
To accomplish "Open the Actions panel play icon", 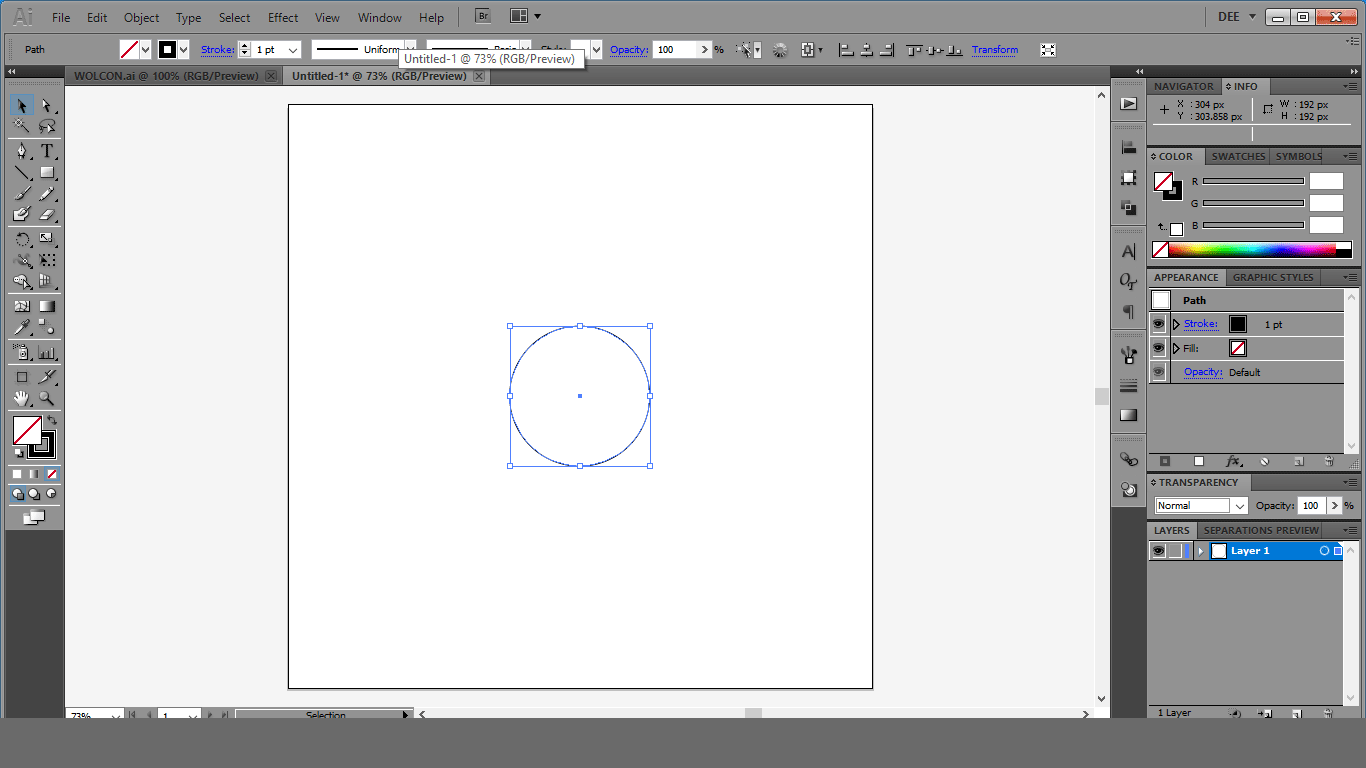I will pos(1129,103).
